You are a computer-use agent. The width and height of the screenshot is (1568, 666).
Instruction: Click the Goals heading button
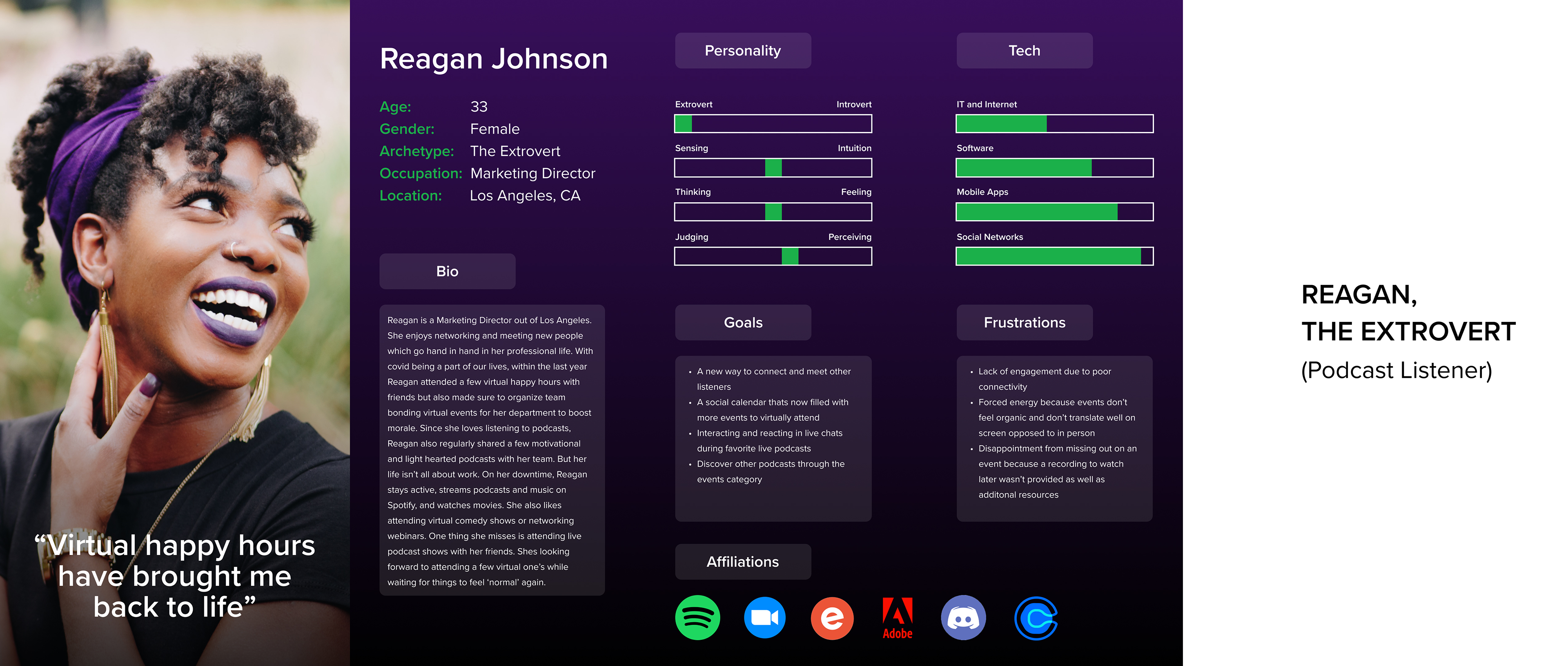tap(743, 322)
